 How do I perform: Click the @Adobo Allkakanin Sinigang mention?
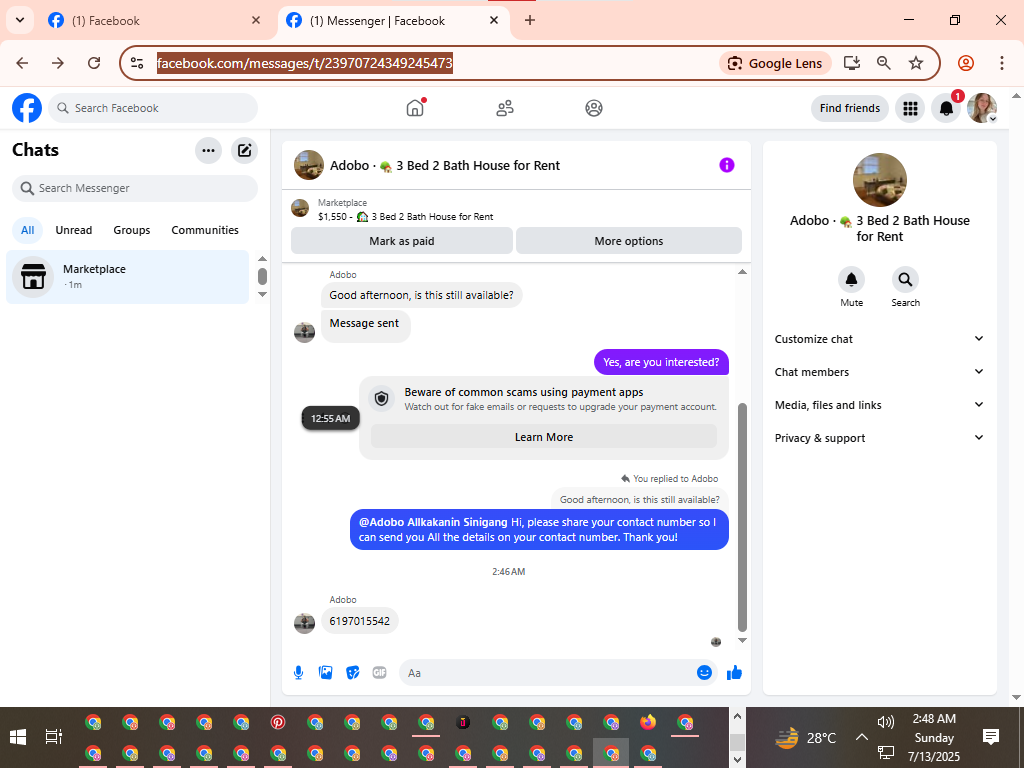(433, 522)
